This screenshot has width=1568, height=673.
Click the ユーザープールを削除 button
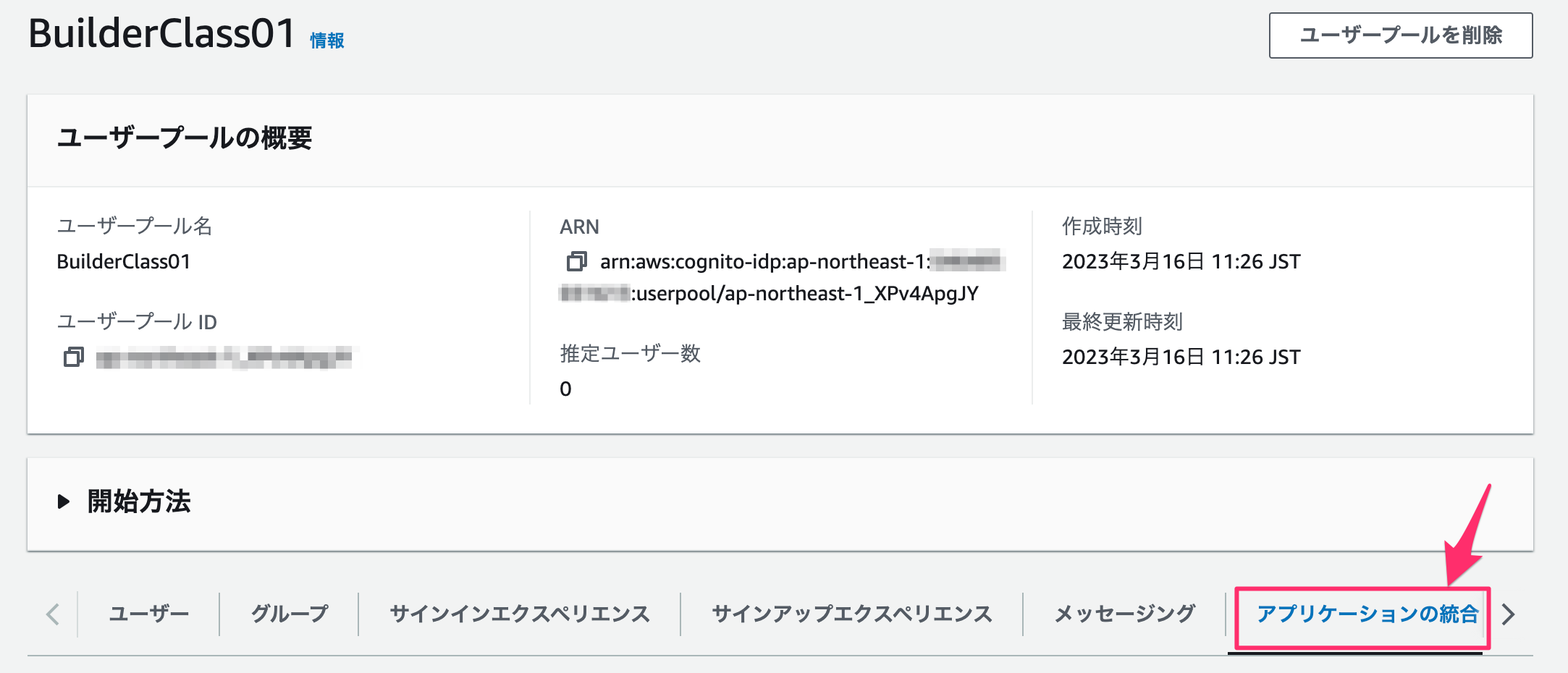(1401, 35)
